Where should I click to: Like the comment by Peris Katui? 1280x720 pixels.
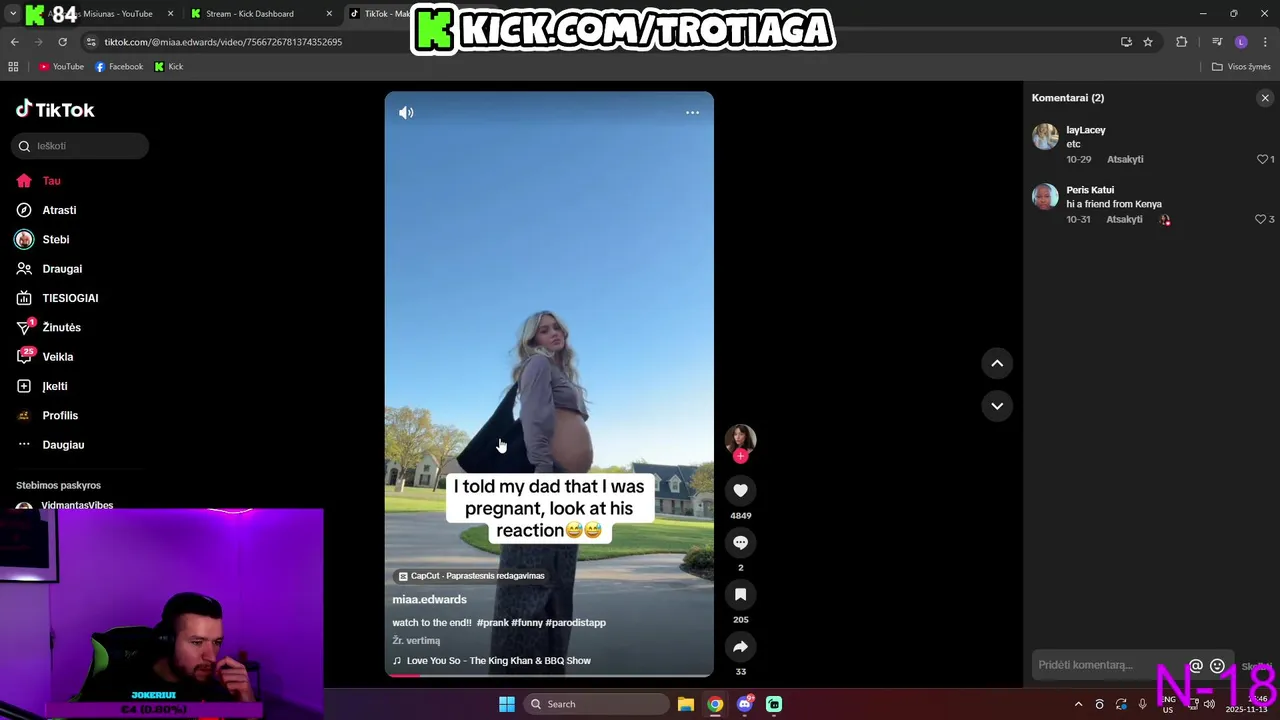coord(1260,219)
